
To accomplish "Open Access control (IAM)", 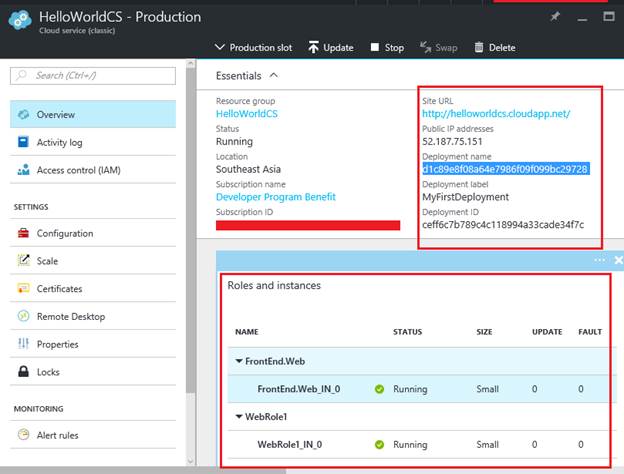I will [93, 170].
